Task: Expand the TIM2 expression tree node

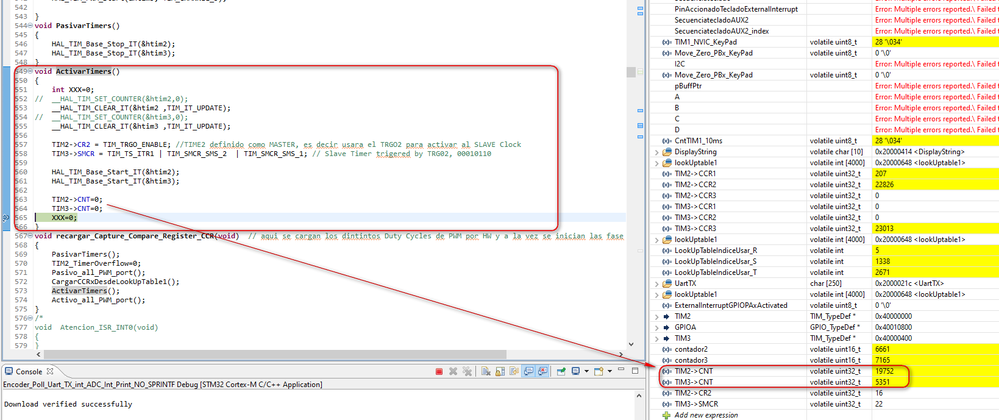Action: (657, 316)
